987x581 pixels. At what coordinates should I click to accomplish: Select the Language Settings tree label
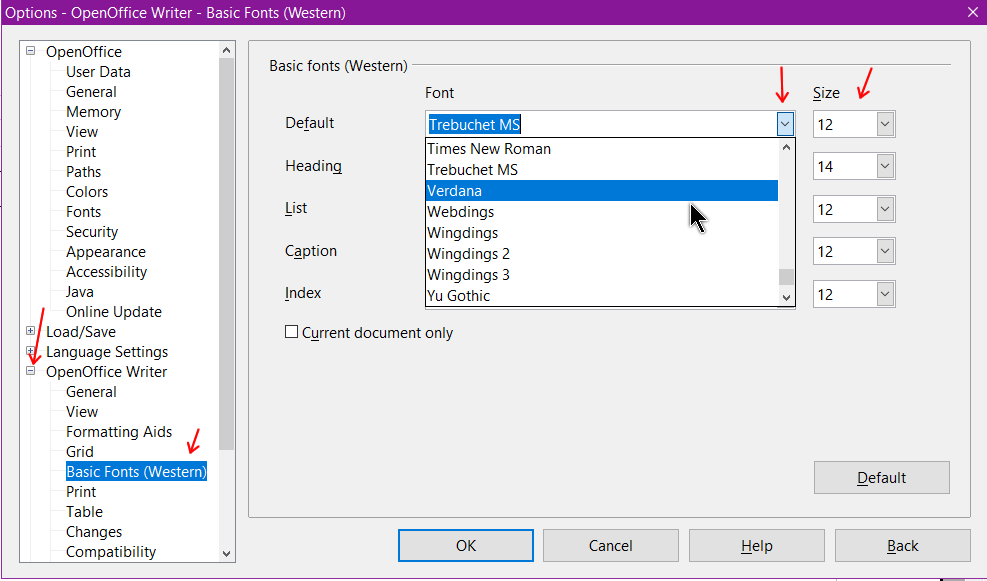tap(107, 352)
